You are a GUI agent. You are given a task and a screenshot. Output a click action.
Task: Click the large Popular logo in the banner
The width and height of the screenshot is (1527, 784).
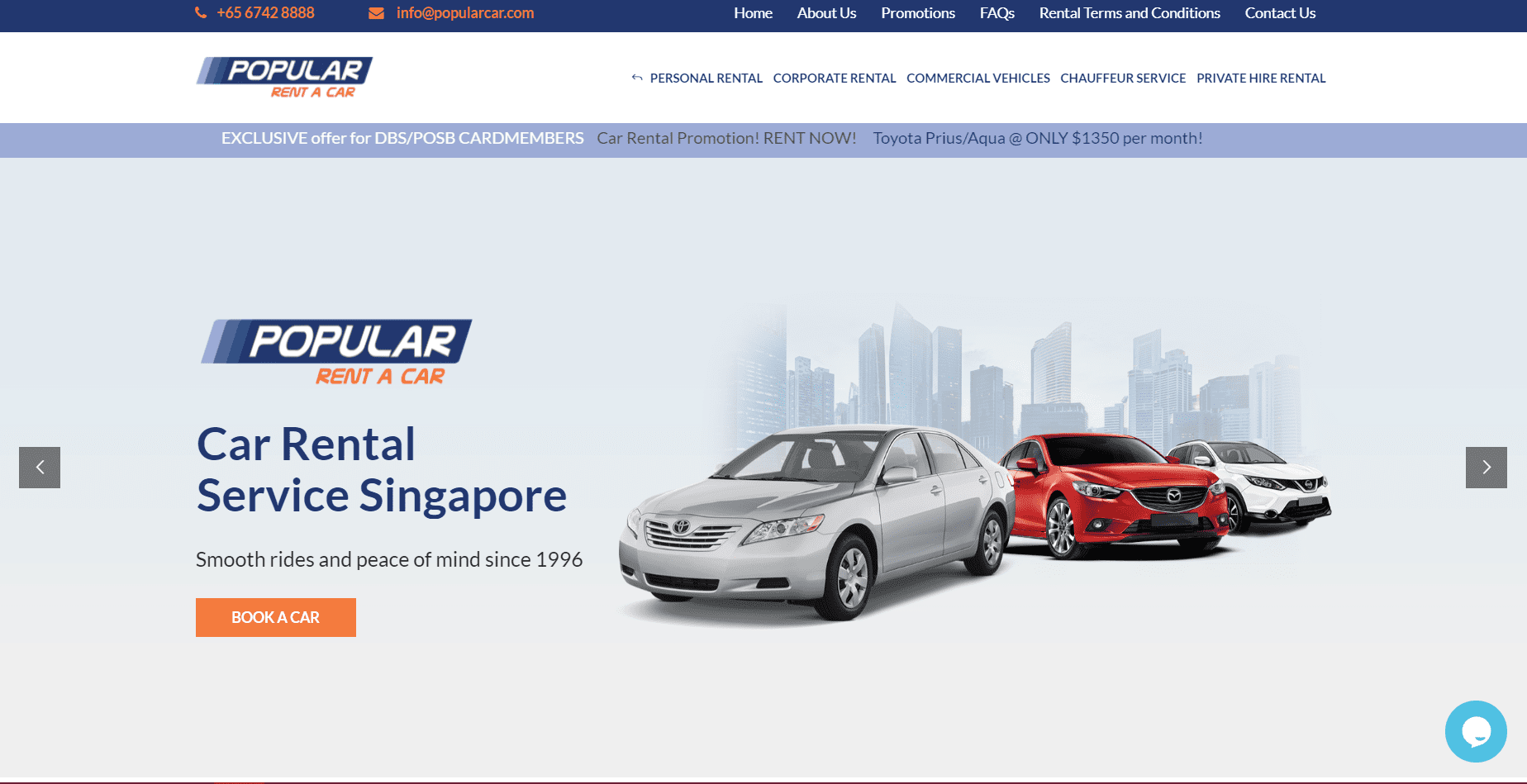336,353
